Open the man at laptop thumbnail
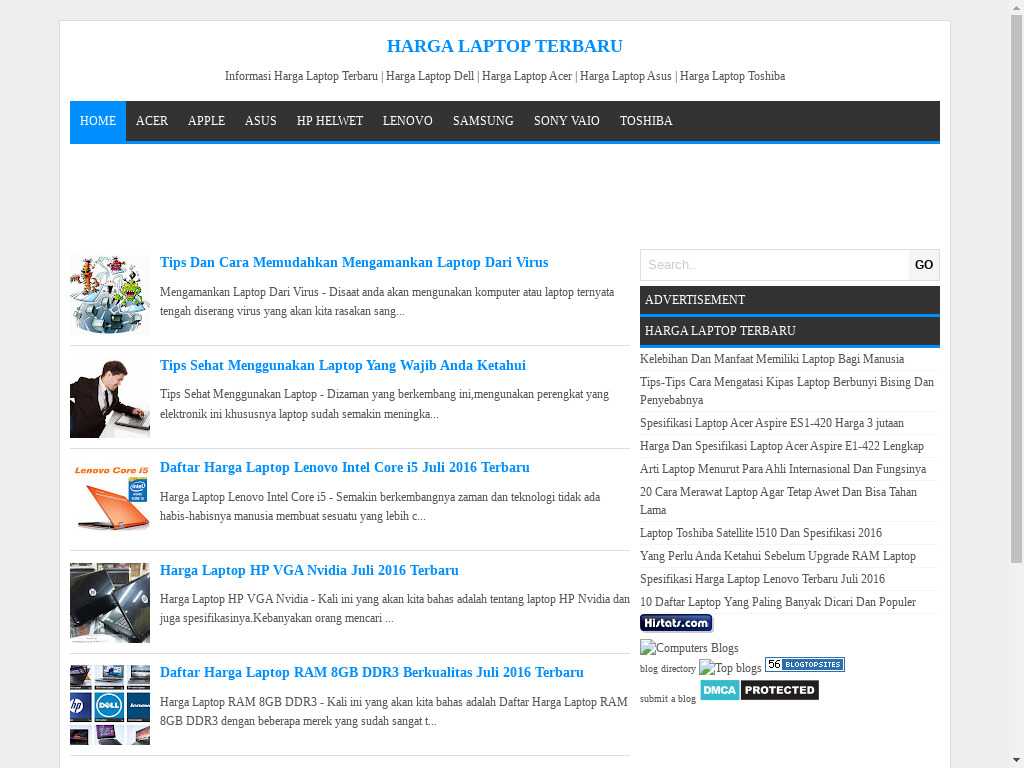Screen dimensions: 1024x768 tap(110, 398)
